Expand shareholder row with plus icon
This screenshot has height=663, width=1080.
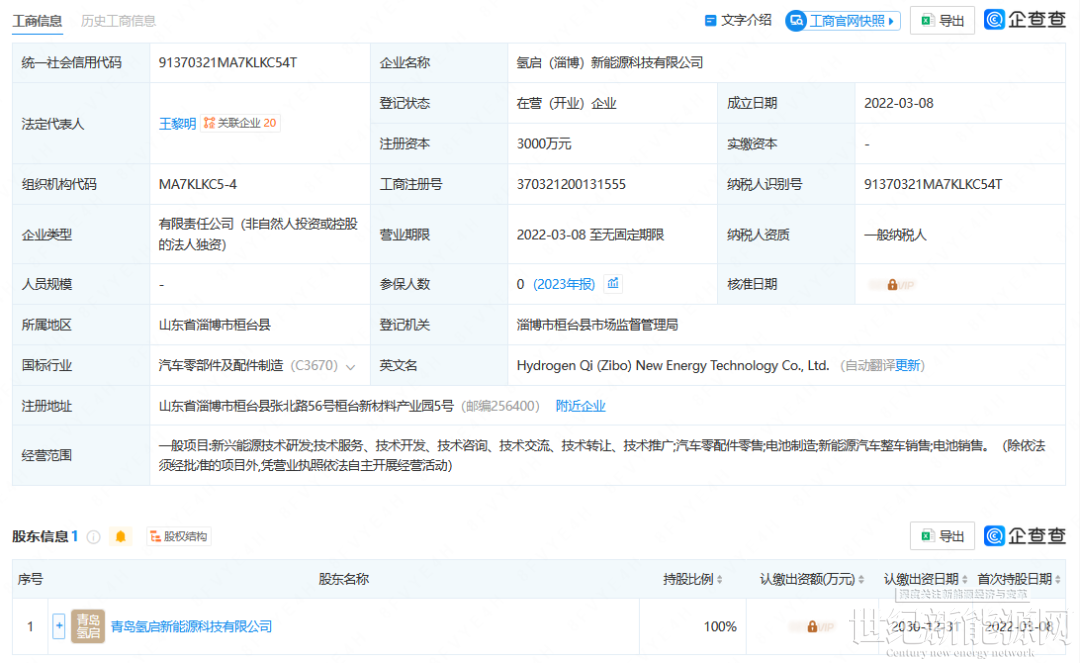point(59,626)
